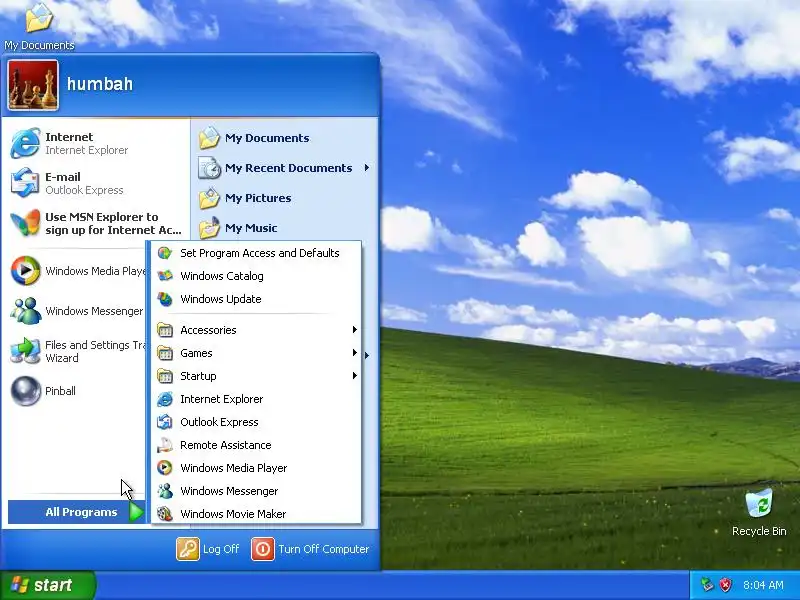The width and height of the screenshot is (800, 600).
Task: Expand the Accessories submenu arrow
Action: point(355,330)
